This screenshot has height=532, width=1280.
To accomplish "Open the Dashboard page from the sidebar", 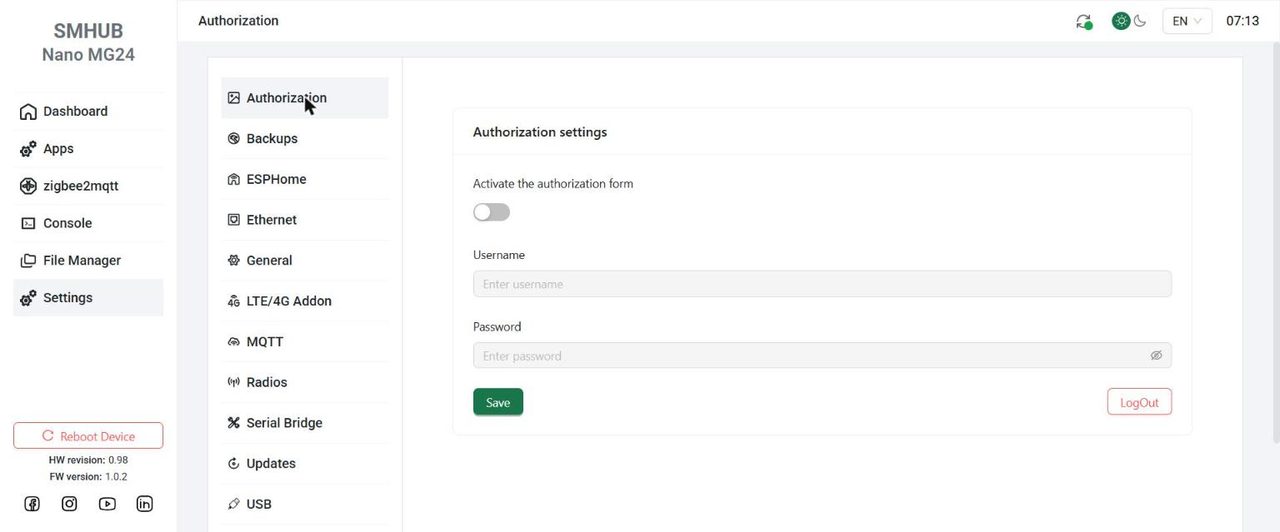I will coord(88,111).
